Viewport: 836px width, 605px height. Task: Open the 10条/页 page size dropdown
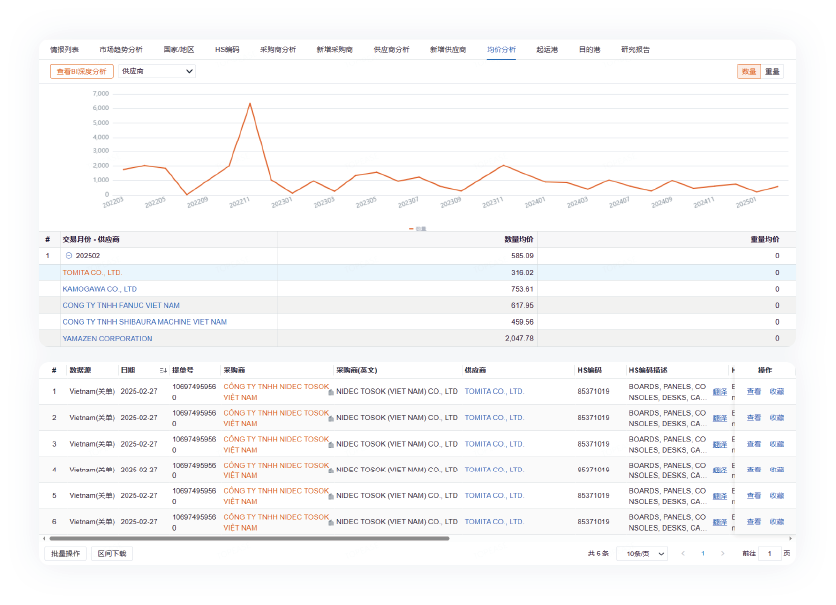641,553
